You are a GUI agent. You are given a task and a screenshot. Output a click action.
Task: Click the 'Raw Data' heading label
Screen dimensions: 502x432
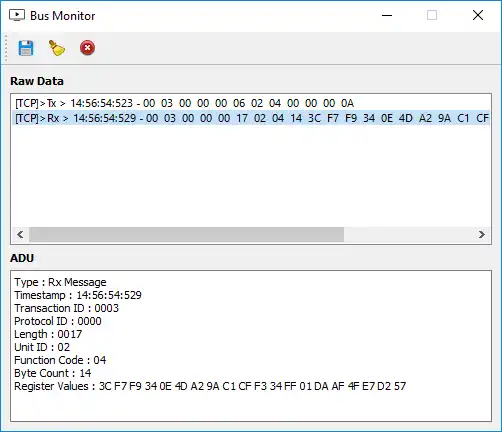pos(37,81)
